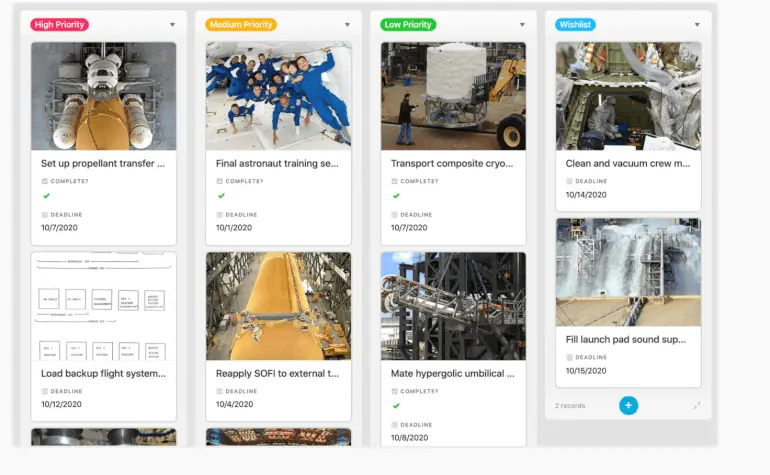This screenshot has height=475, width=770.
Task: Open card titled Fill launch pad sound sup...
Action: (626, 339)
